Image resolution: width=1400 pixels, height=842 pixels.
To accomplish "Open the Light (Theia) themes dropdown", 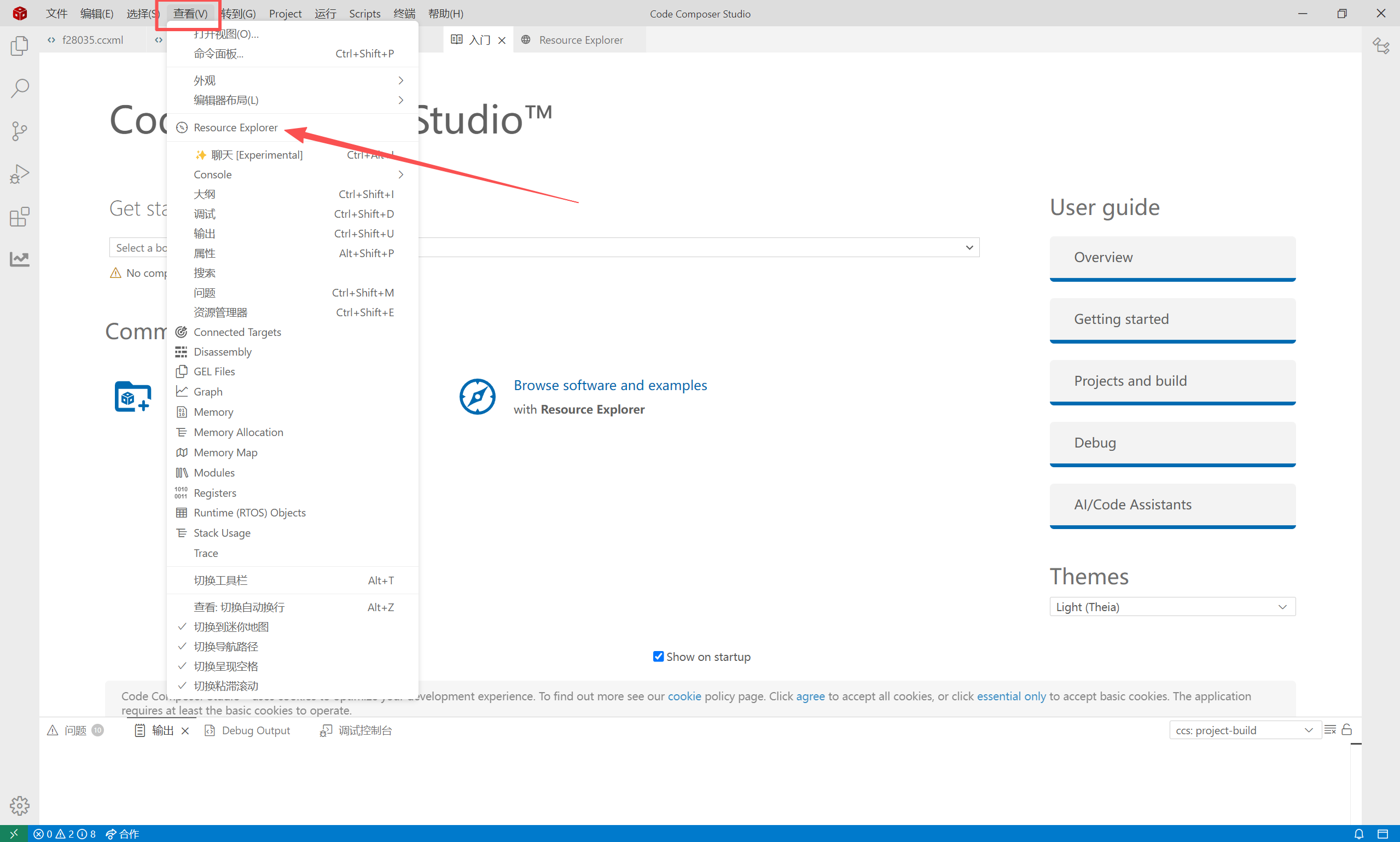I will [1172, 607].
